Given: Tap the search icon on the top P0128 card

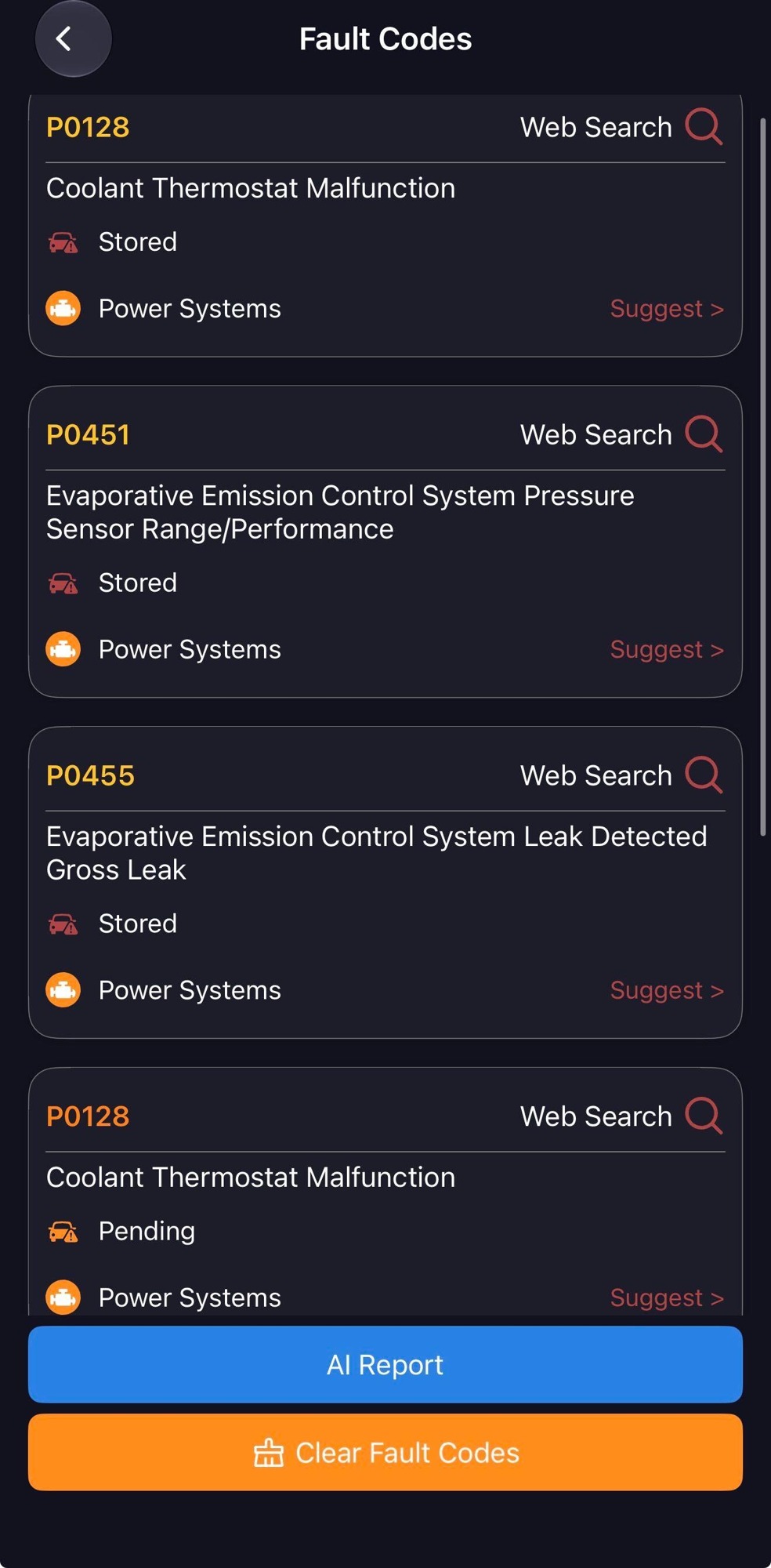Looking at the screenshot, I should point(703,126).
